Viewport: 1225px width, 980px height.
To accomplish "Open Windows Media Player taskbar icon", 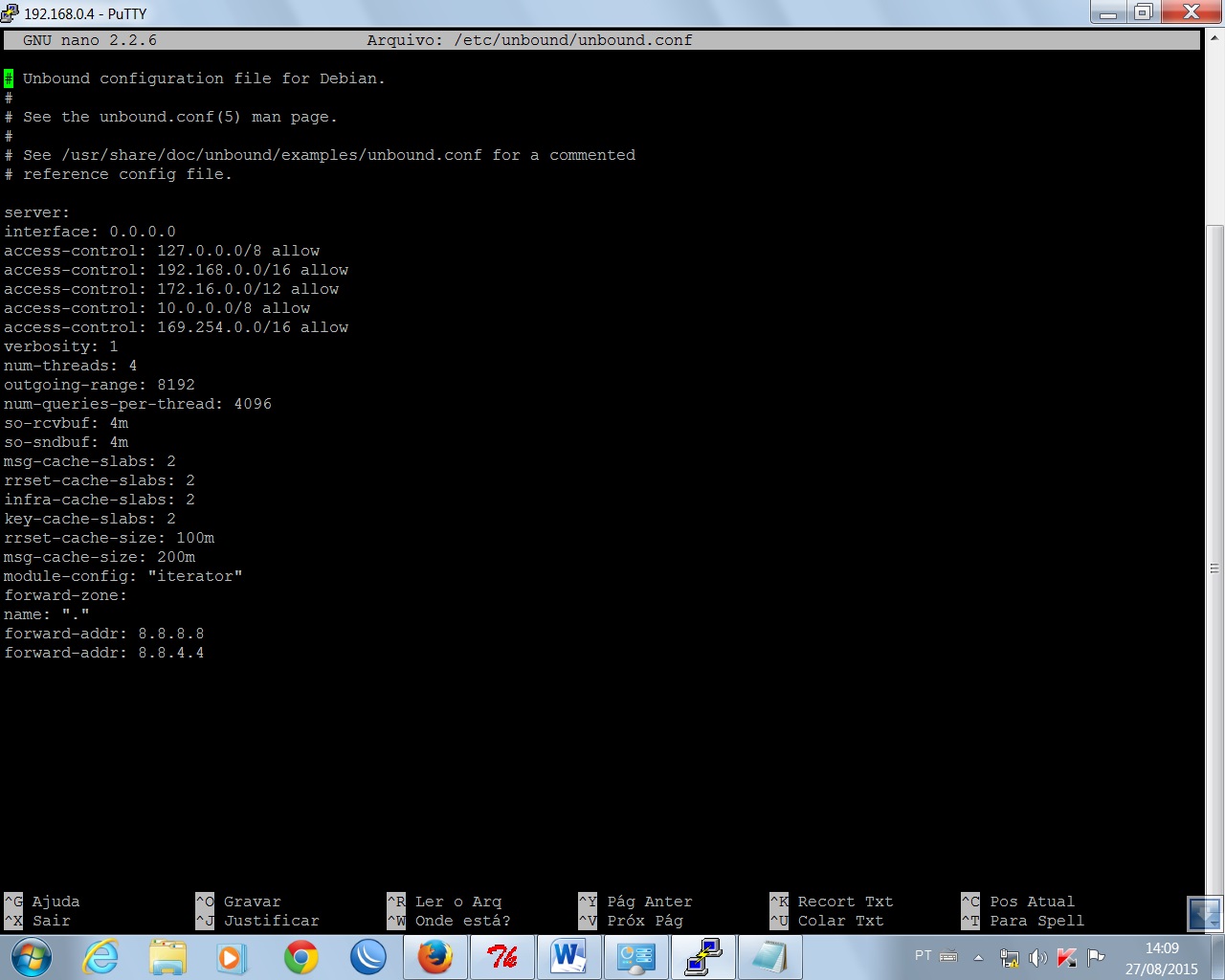I will pos(232,957).
